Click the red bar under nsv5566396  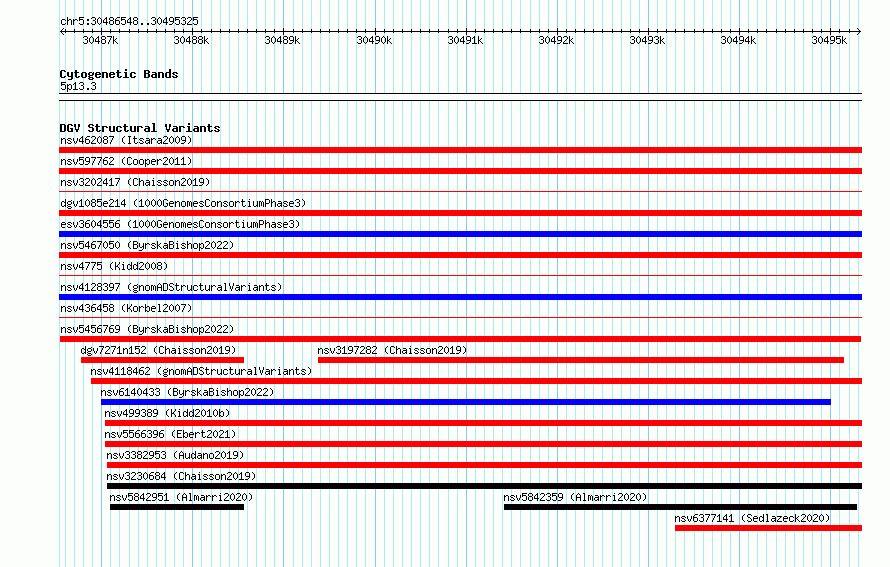pyautogui.click(x=484, y=444)
